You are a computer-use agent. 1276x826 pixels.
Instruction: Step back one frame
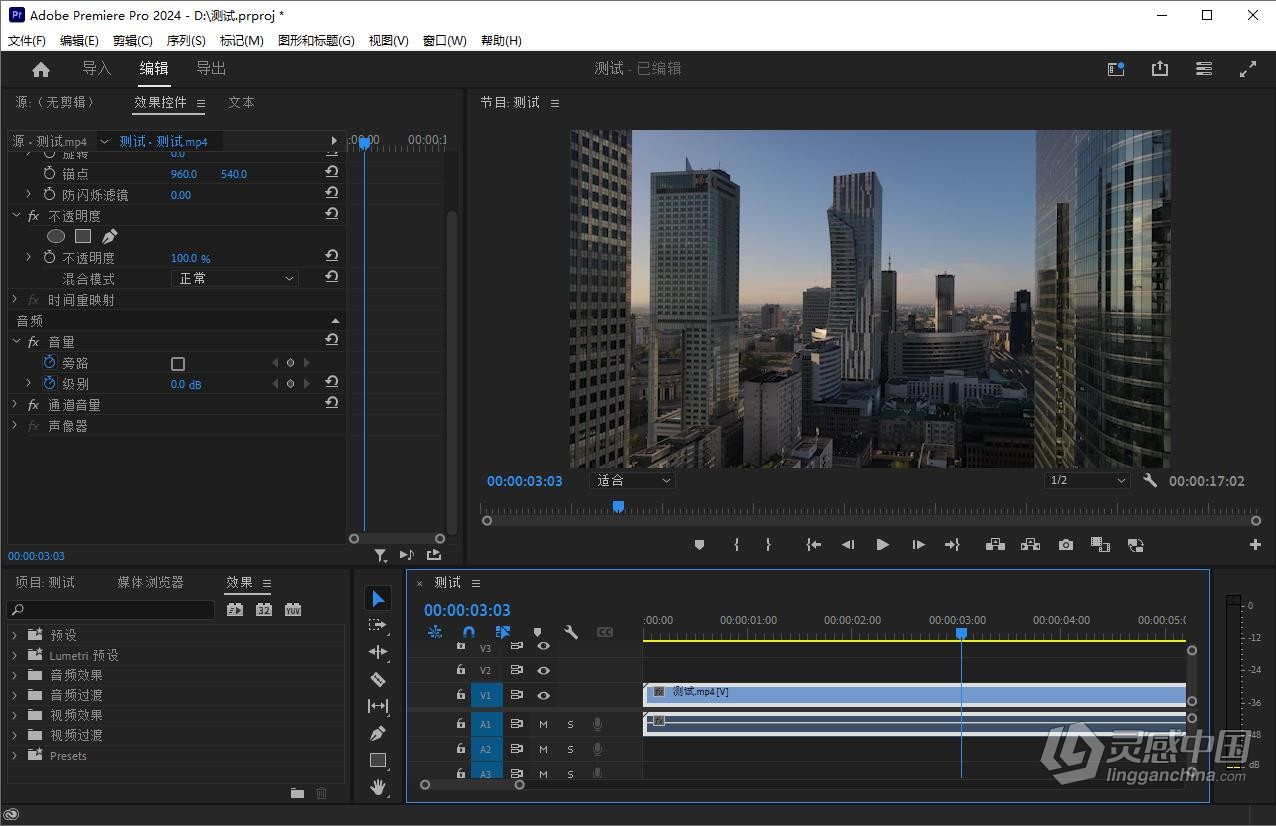coord(848,545)
